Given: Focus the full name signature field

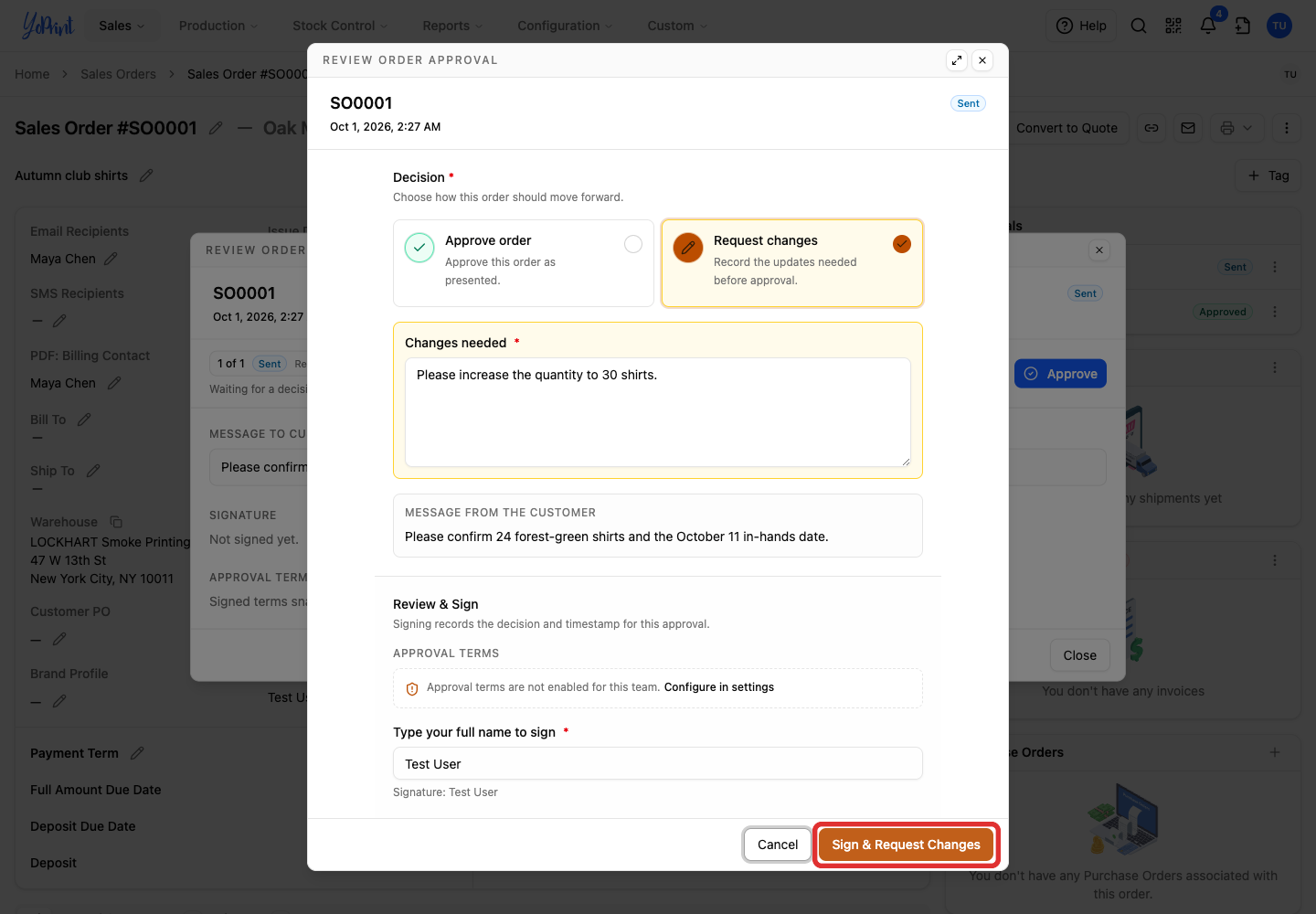Looking at the screenshot, I should 658,764.
